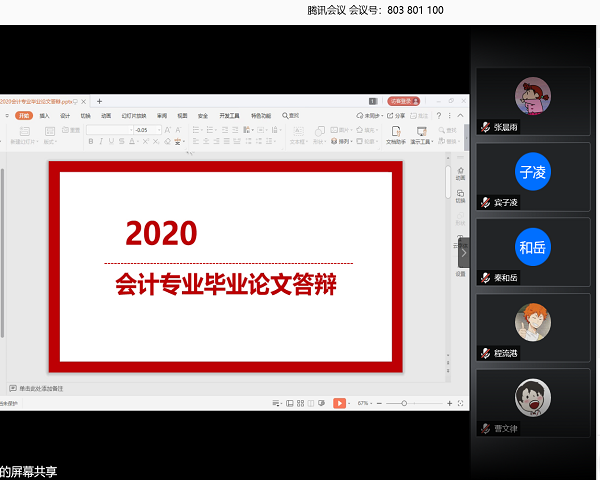Click the 访客登录 login button

click(401, 101)
